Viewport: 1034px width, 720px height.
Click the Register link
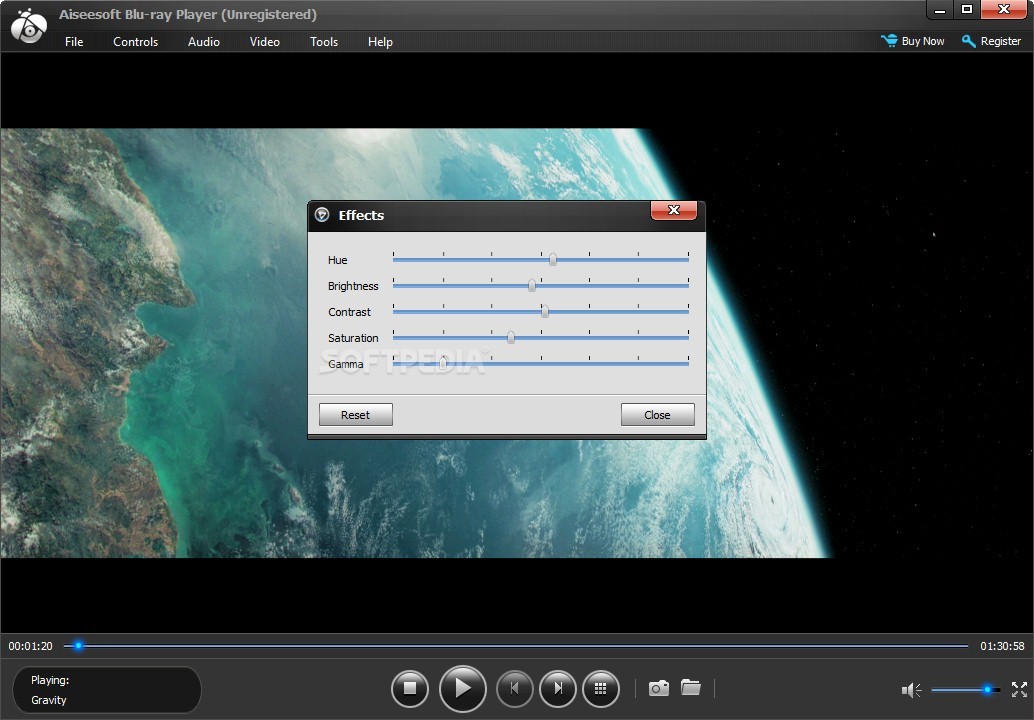click(x=1000, y=41)
